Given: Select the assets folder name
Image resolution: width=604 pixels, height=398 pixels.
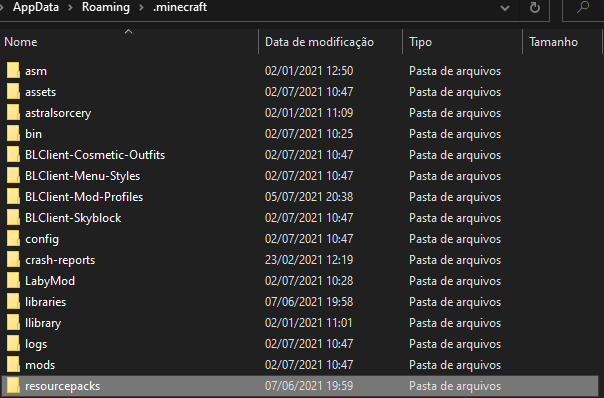Looking at the screenshot, I should coord(40,92).
